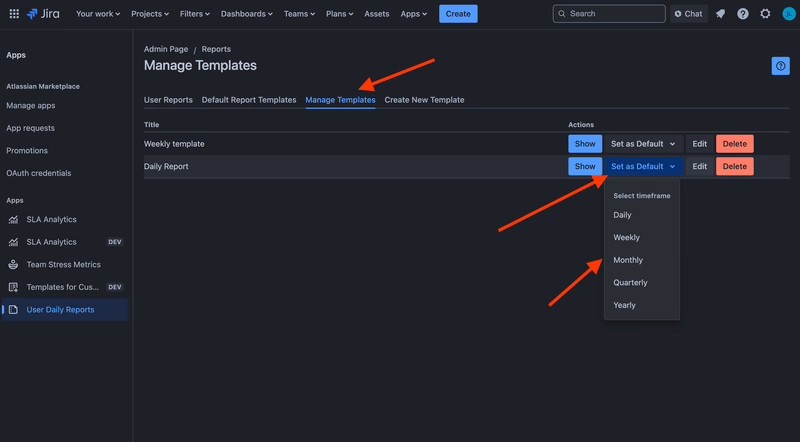The height and width of the screenshot is (442, 800).
Task: Expand the Projects menu
Action: point(150,14)
